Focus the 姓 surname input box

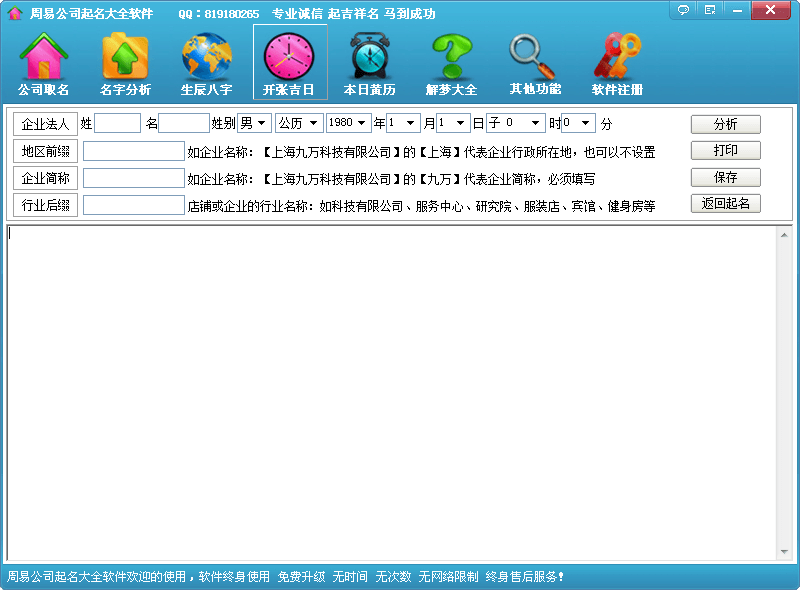click(117, 123)
